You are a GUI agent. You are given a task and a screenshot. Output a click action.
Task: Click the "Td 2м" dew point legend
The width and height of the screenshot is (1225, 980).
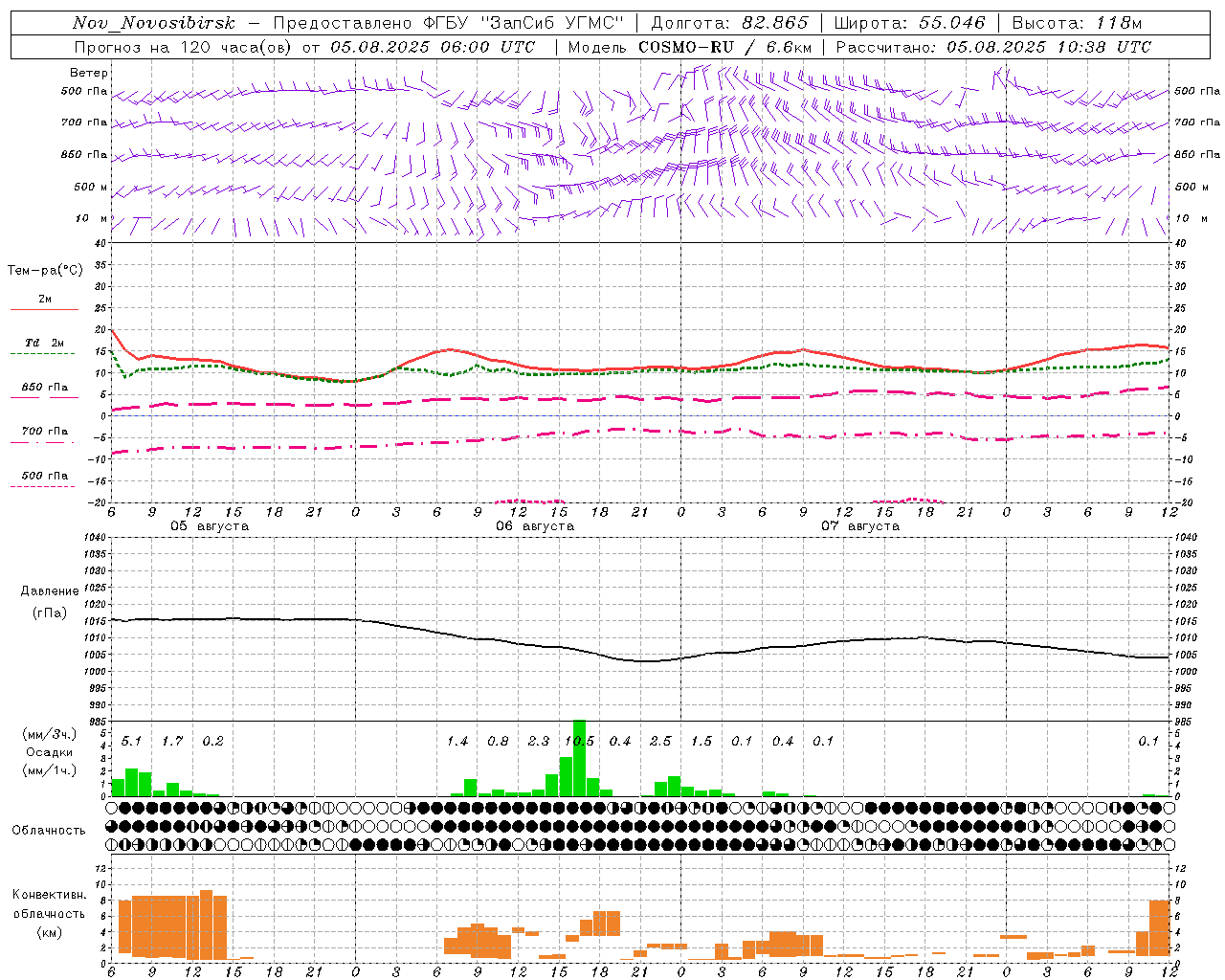[44, 343]
